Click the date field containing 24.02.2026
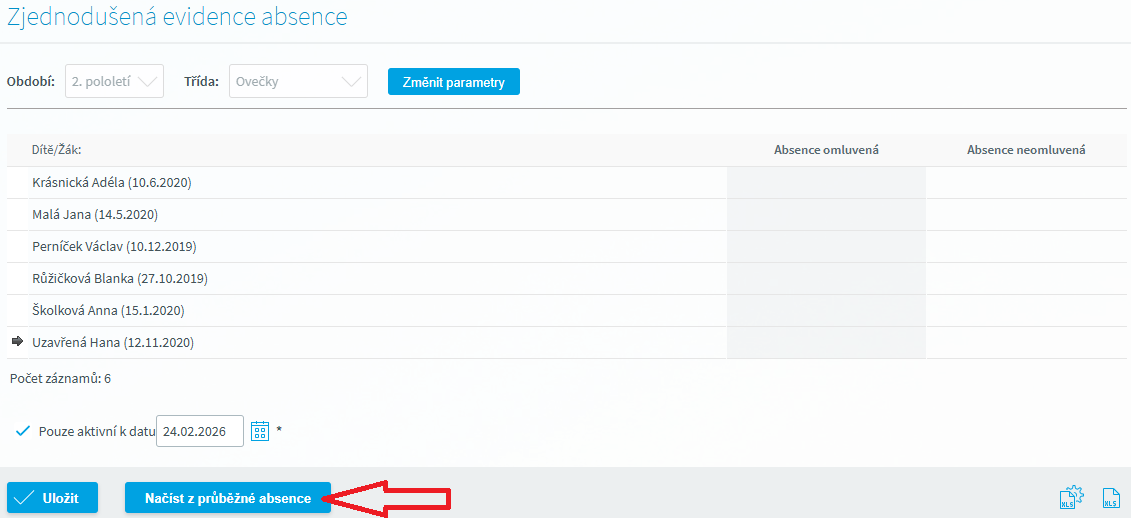Screen dimensions: 1131x518 click(x=200, y=431)
